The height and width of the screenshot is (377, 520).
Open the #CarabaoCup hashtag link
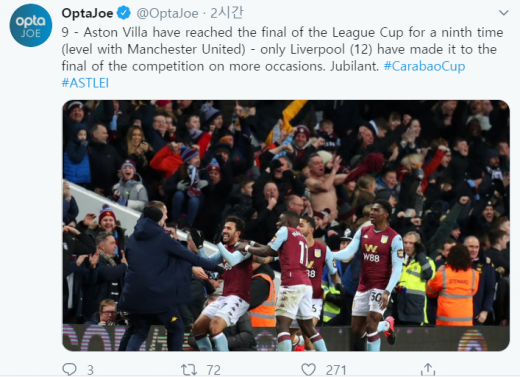point(424,66)
